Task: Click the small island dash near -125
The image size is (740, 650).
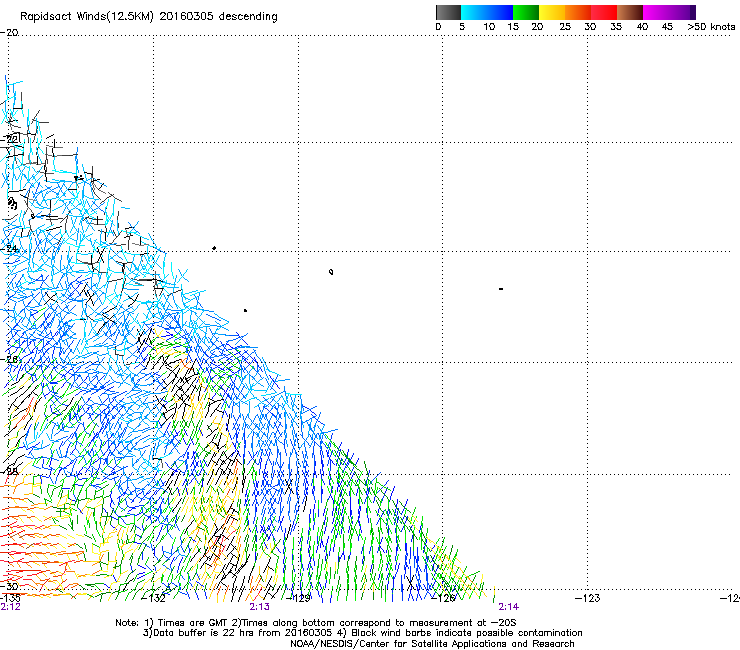Action: 501,288
